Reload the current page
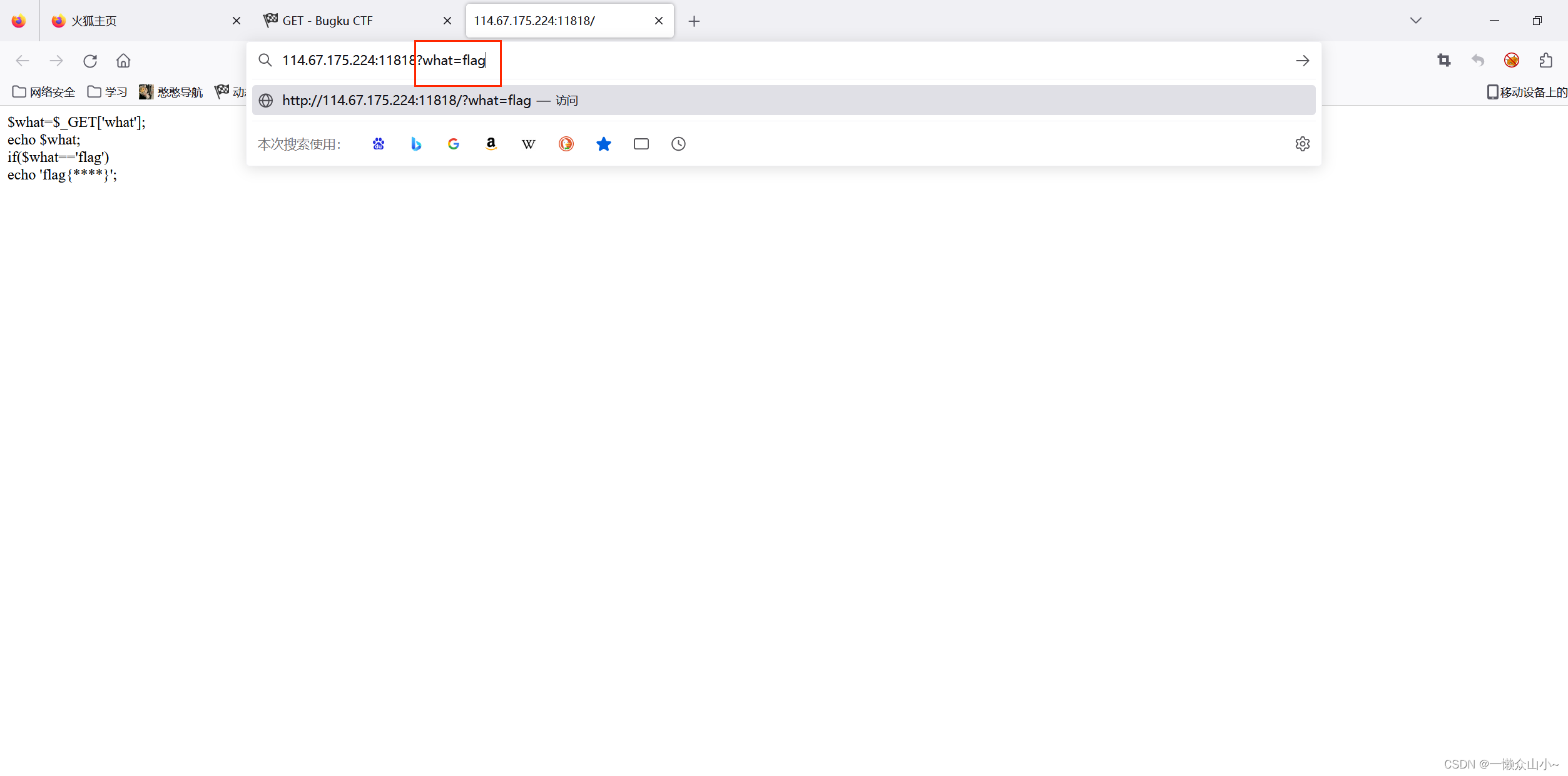Screen dimensions: 1568x776 coord(90,61)
